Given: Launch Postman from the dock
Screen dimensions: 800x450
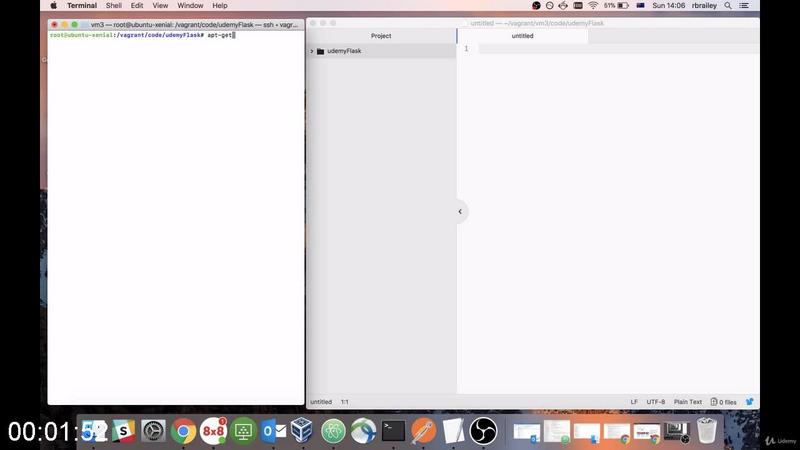Looking at the screenshot, I should tap(423, 431).
